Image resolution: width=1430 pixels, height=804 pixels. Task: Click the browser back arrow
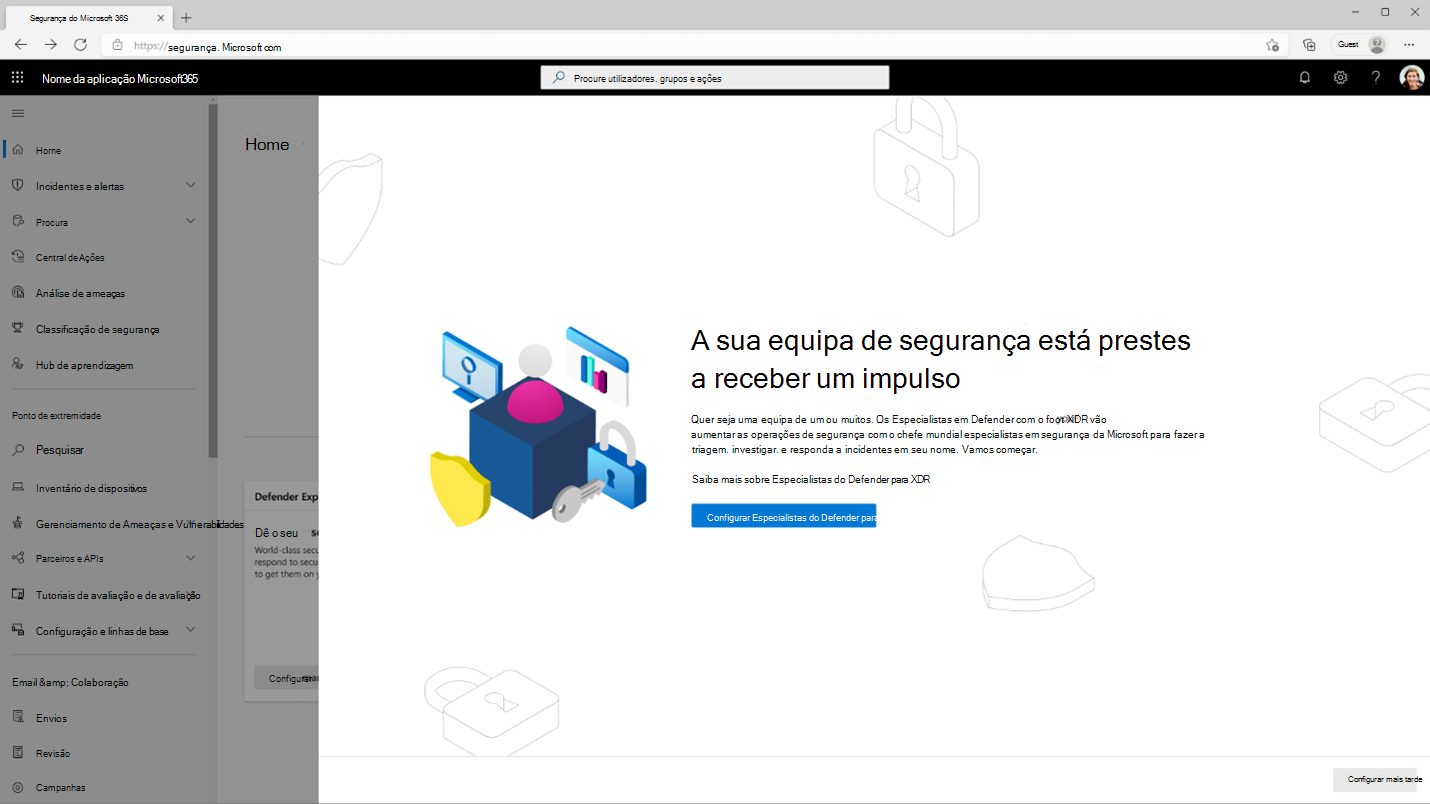21,45
